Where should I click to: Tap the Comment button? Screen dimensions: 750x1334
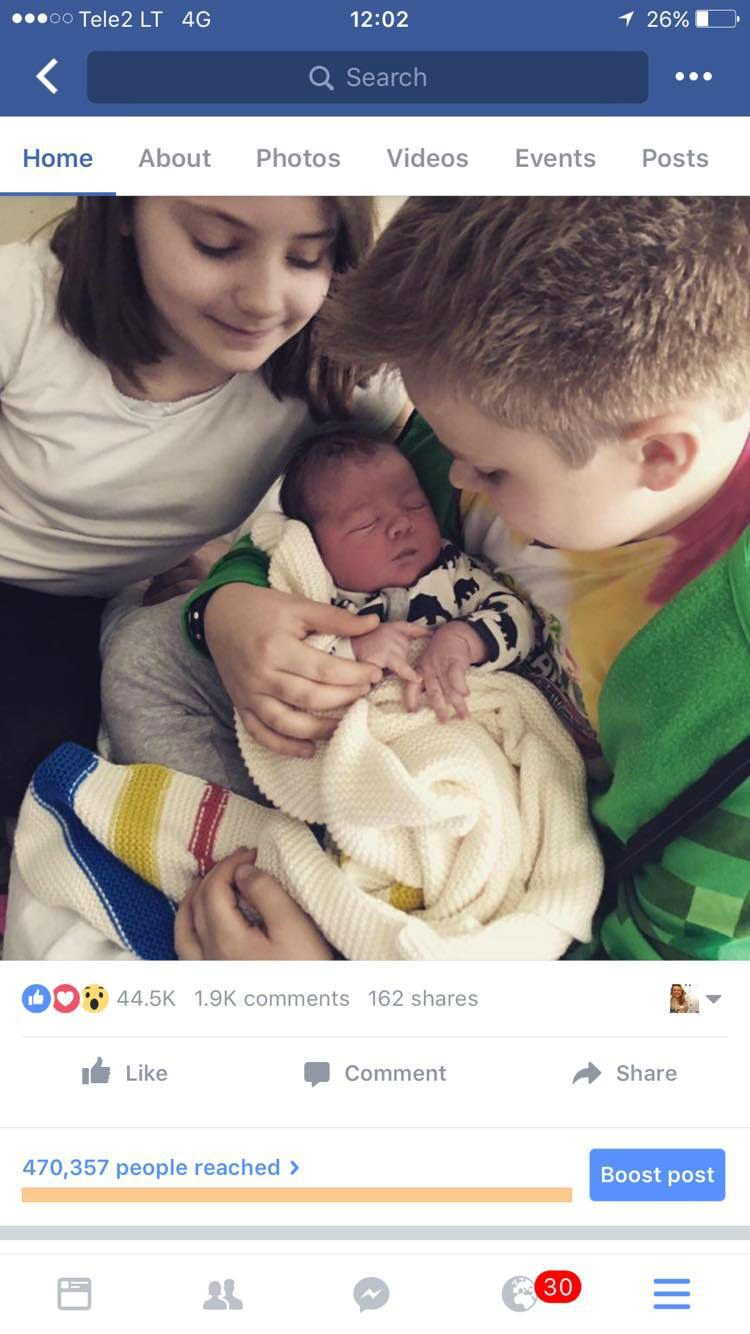pyautogui.click(x=375, y=1073)
